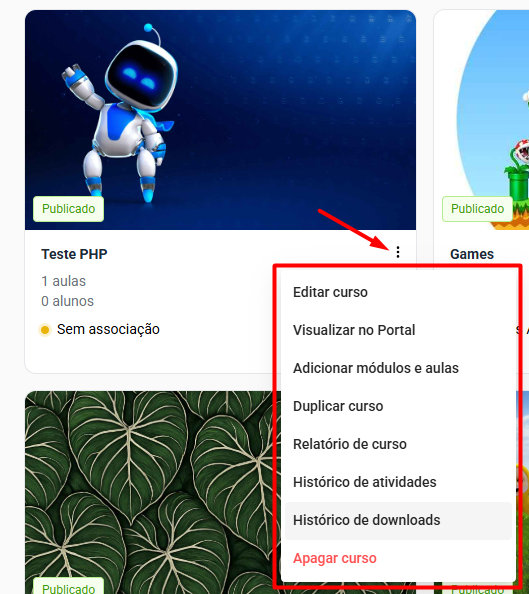Click the Publicado badge on Teste PHP
Image resolution: width=529 pixels, height=594 pixels.
69,209
